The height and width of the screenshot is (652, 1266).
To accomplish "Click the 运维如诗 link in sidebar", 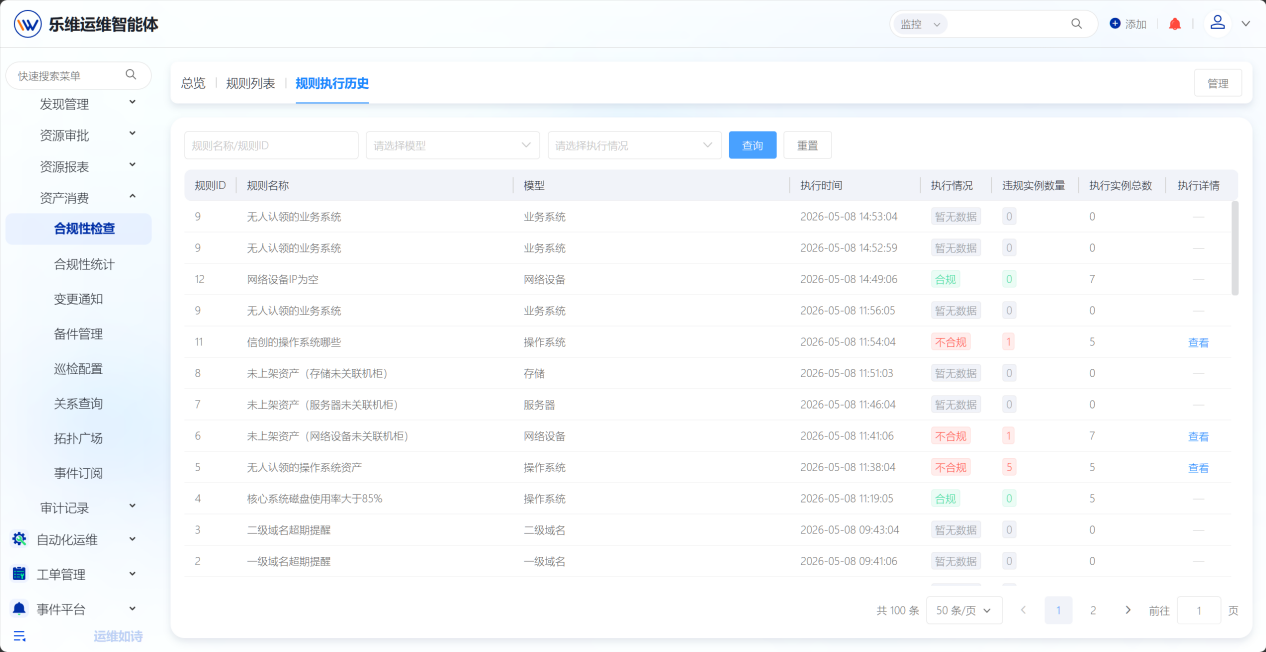I will (x=118, y=636).
